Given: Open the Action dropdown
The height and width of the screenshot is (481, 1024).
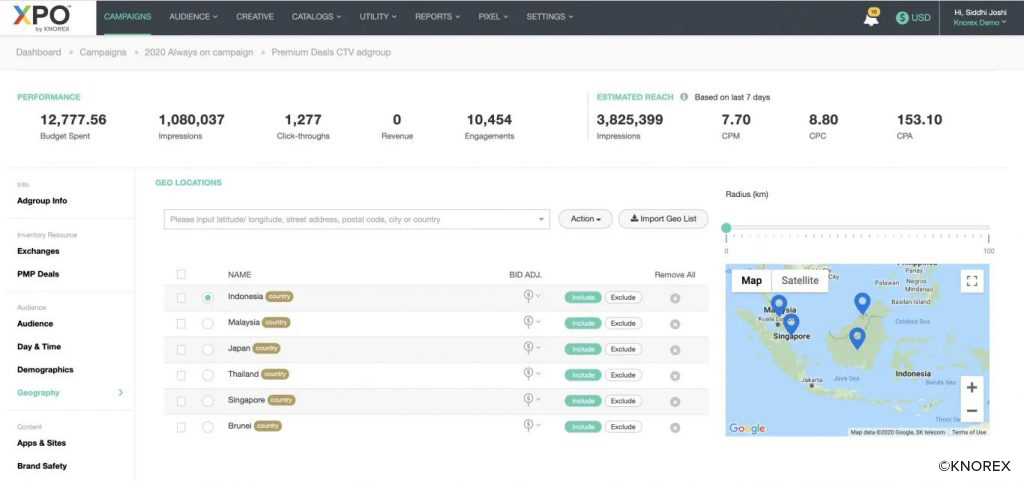Looking at the screenshot, I should click(x=585, y=219).
